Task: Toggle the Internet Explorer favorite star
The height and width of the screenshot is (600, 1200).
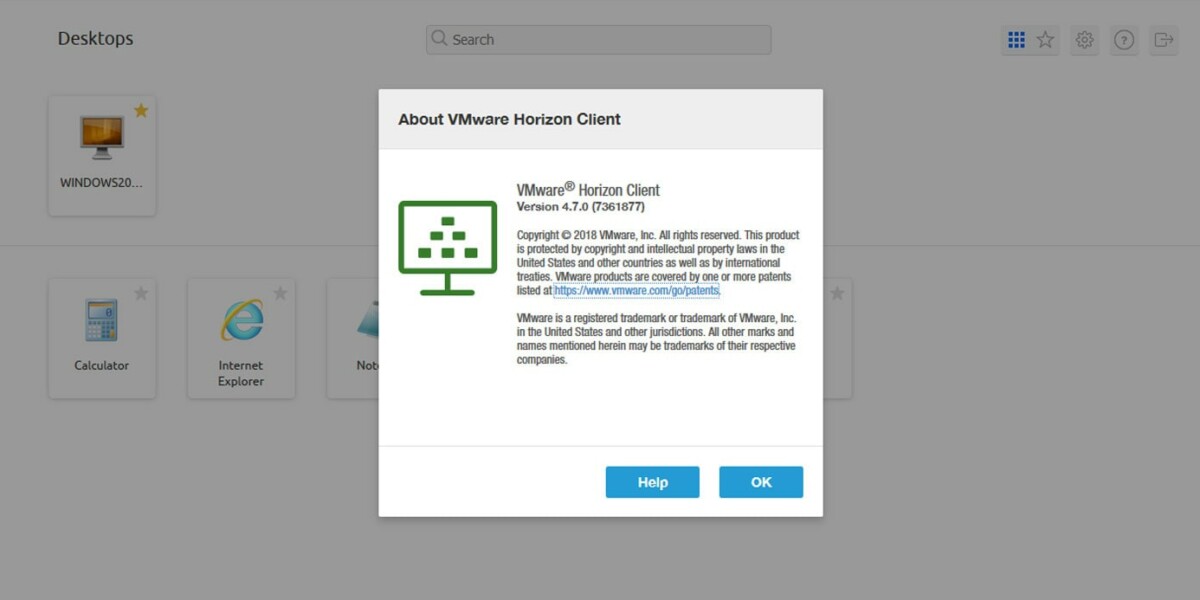Action: coord(280,293)
